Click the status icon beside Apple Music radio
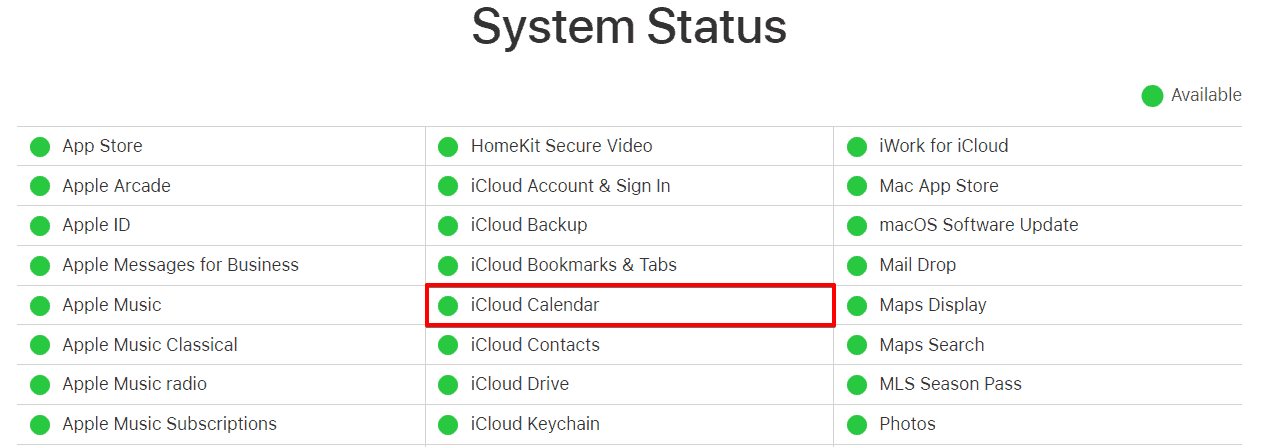The height and width of the screenshot is (447, 1262). [40, 384]
